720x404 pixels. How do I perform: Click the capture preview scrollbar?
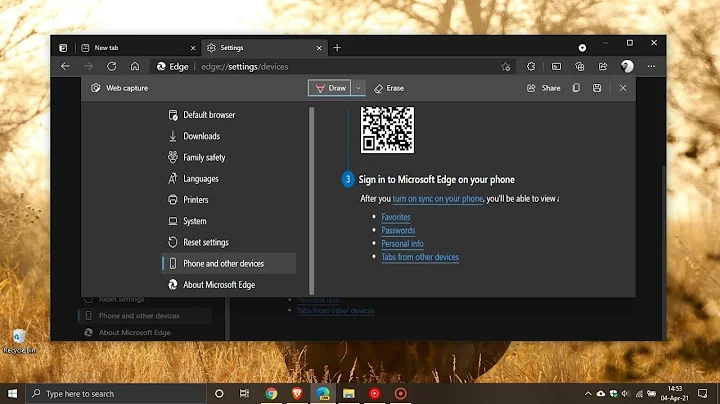tap(312, 200)
